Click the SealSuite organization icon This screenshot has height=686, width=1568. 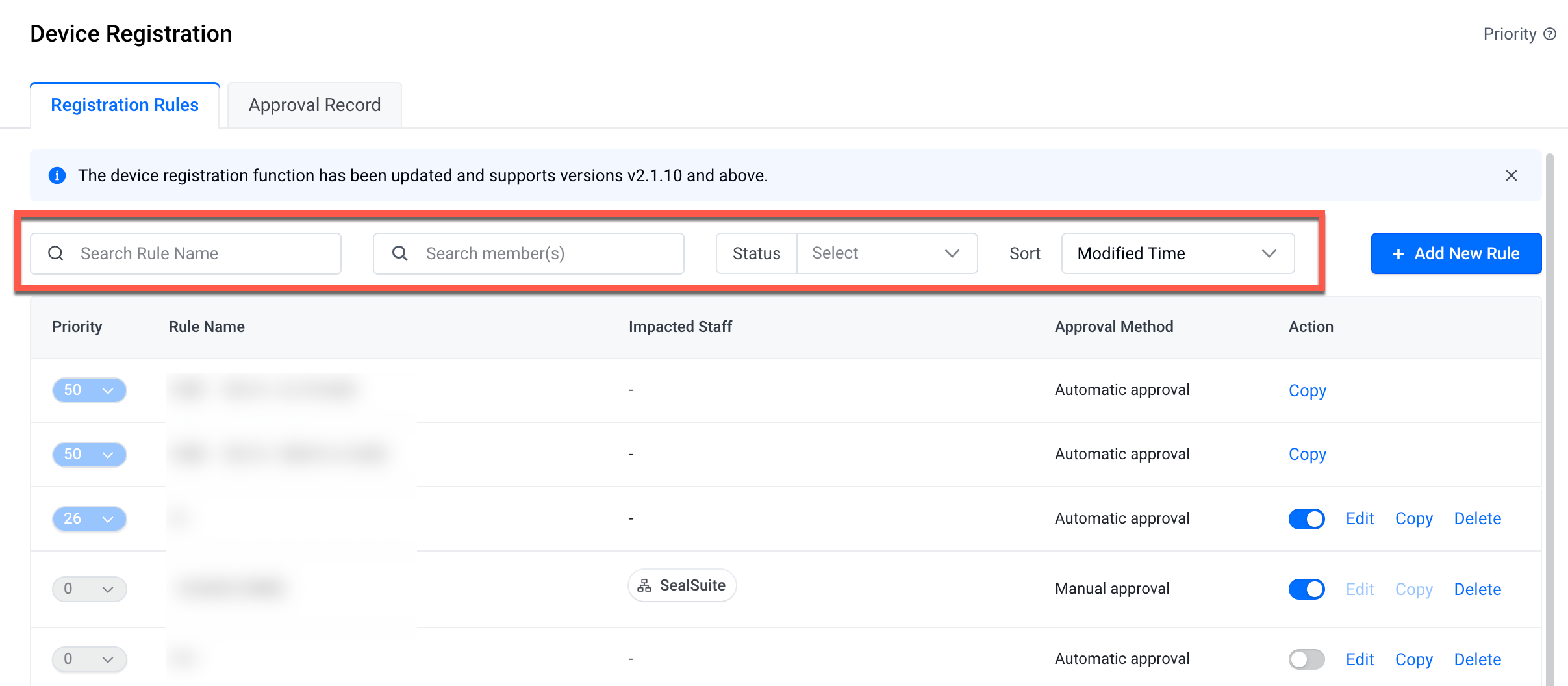tap(644, 585)
